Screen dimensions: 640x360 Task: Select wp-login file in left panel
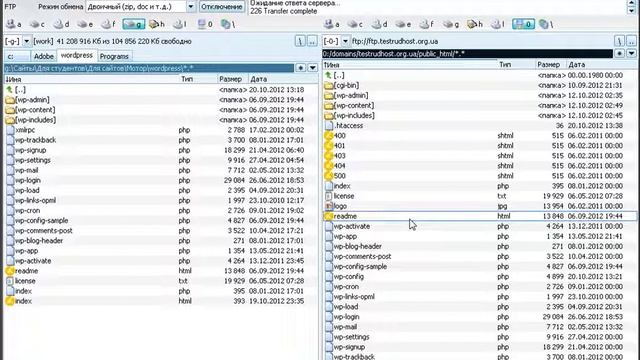(161, 180)
